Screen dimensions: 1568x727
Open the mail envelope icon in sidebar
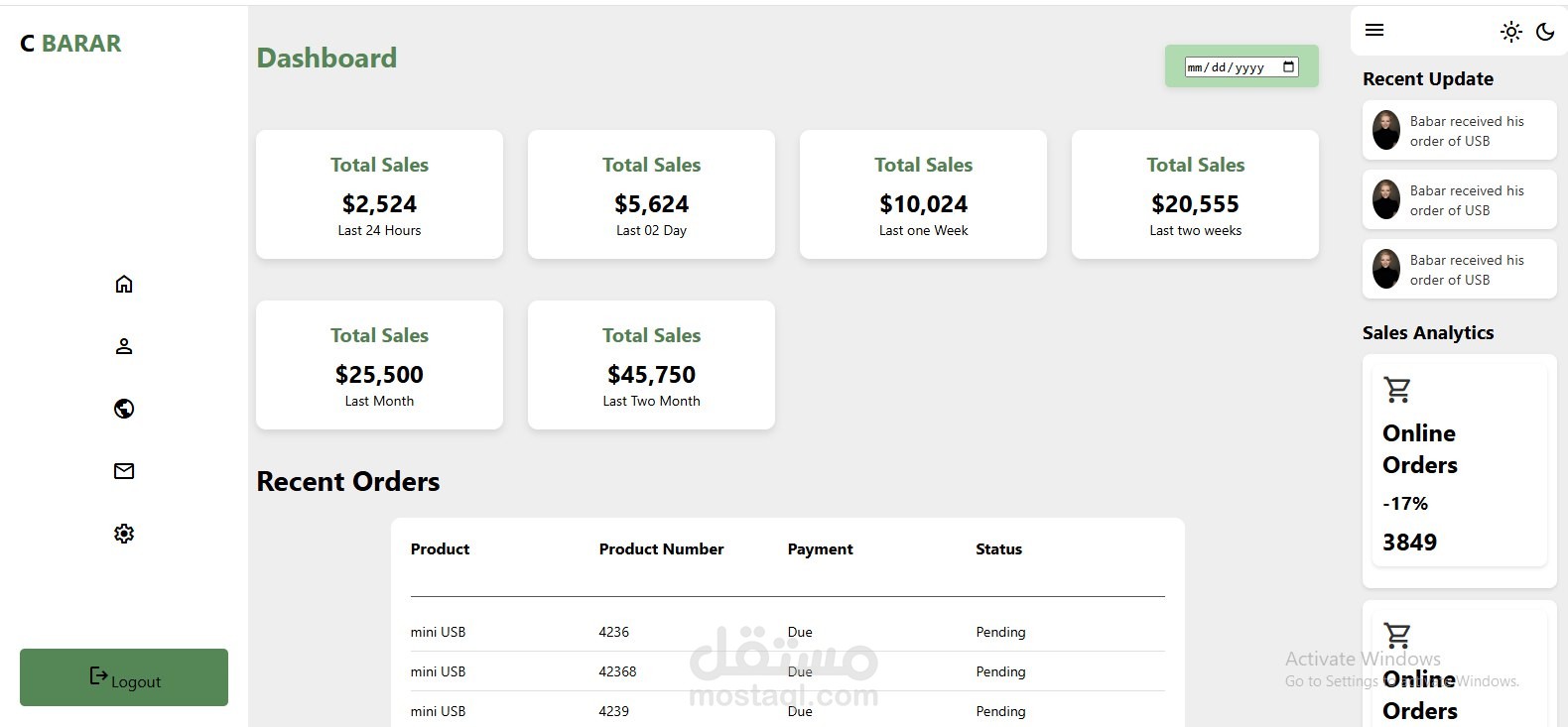124,471
